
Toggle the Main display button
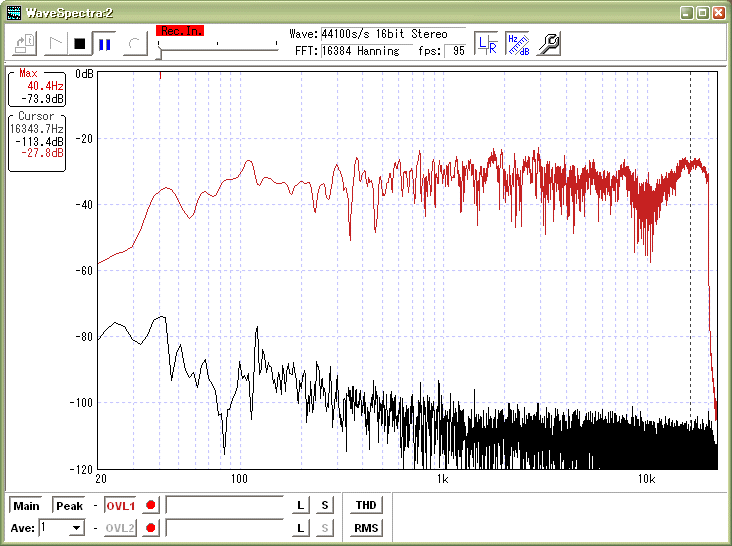pos(26,506)
